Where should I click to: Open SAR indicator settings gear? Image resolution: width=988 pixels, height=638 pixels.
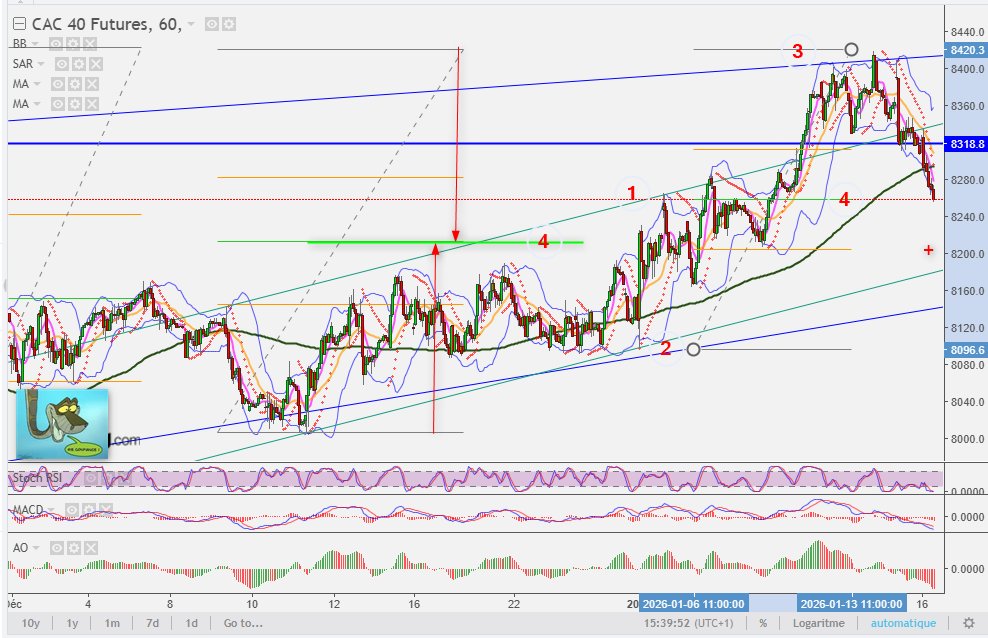(79, 64)
